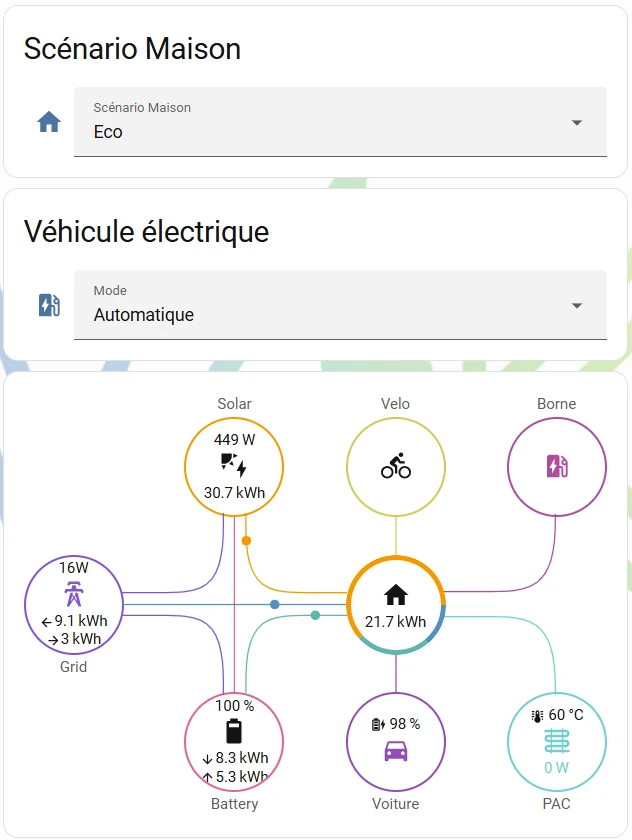
Task: Click the bicycle icon in Velo circle
Action: pyautogui.click(x=396, y=466)
